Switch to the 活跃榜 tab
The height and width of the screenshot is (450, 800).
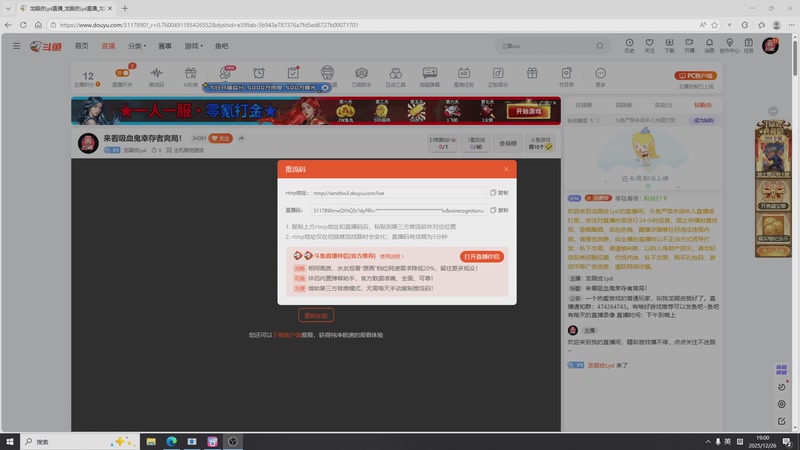pyautogui.click(x=623, y=105)
